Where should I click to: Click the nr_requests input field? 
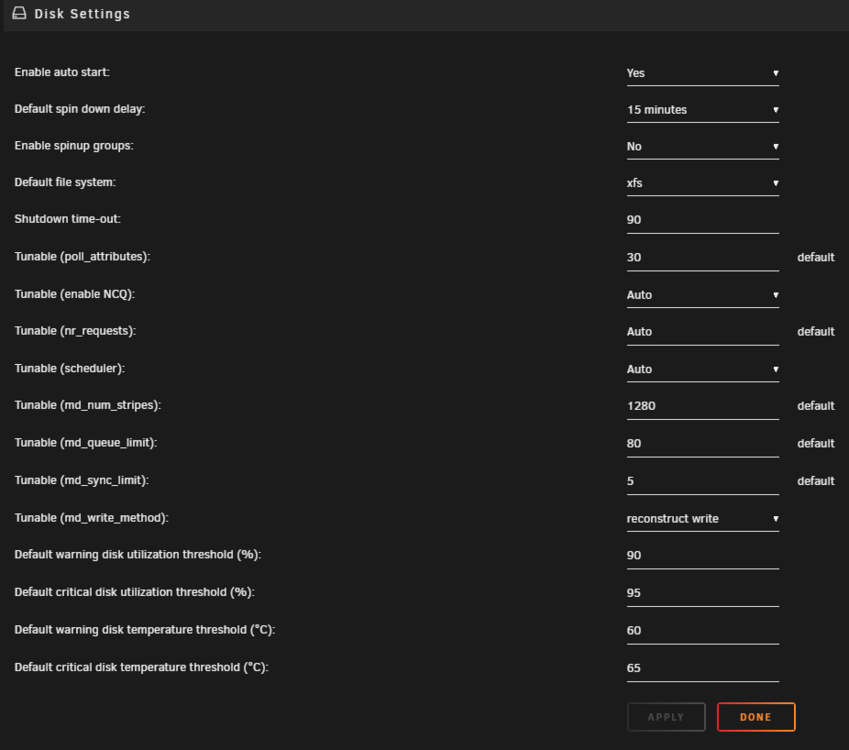pos(703,332)
